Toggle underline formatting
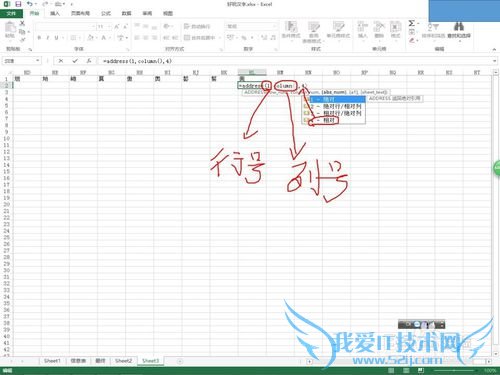The width and height of the screenshot is (500, 375). coord(56,38)
